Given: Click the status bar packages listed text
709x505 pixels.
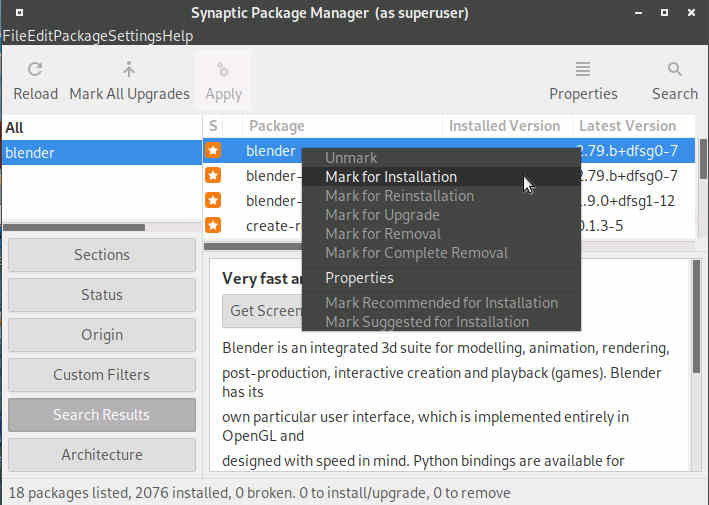Looking at the screenshot, I should tap(260, 492).
